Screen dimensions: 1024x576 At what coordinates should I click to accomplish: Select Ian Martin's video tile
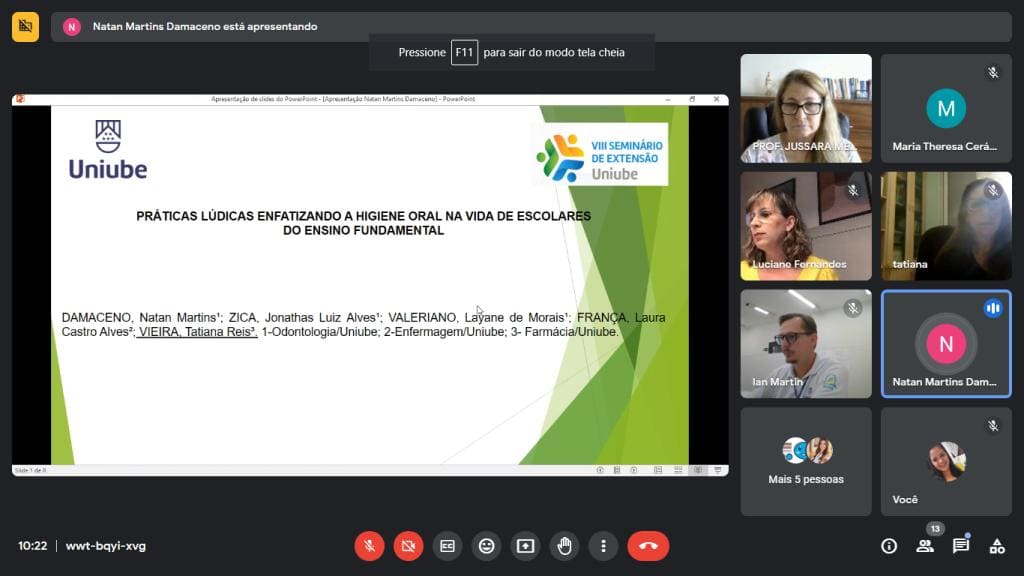tap(806, 344)
